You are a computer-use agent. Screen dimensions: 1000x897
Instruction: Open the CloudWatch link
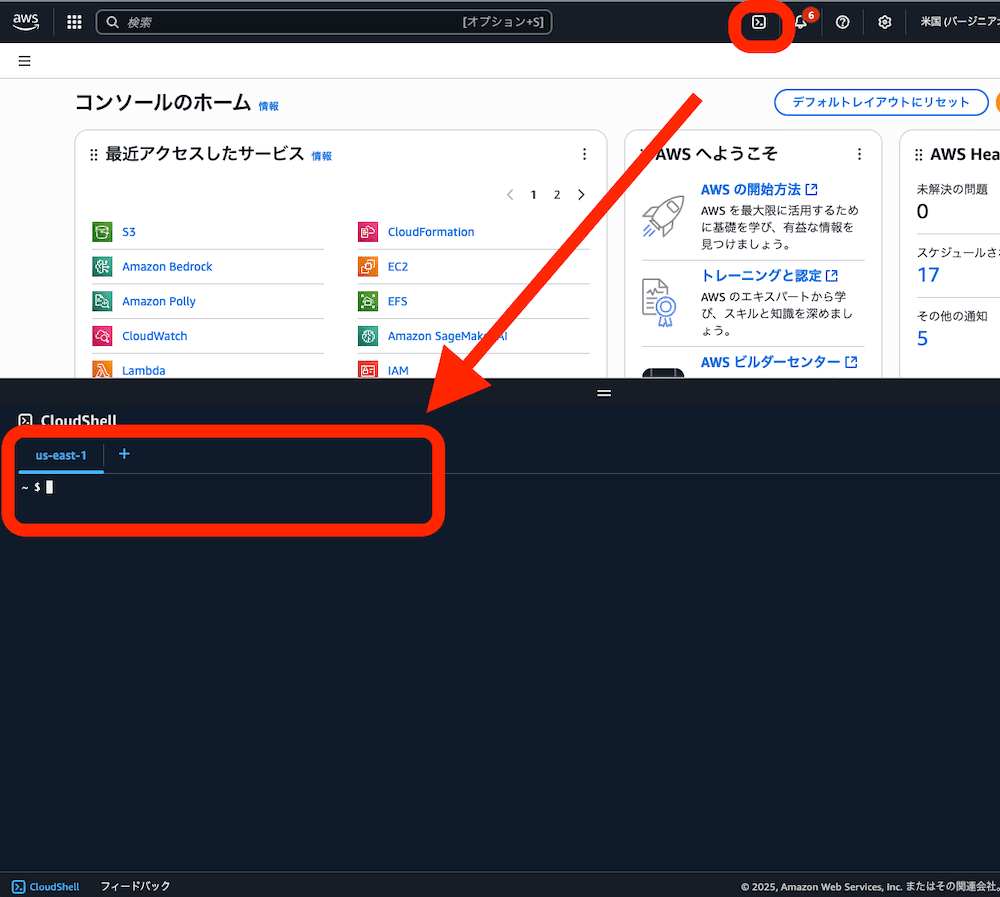pos(154,336)
